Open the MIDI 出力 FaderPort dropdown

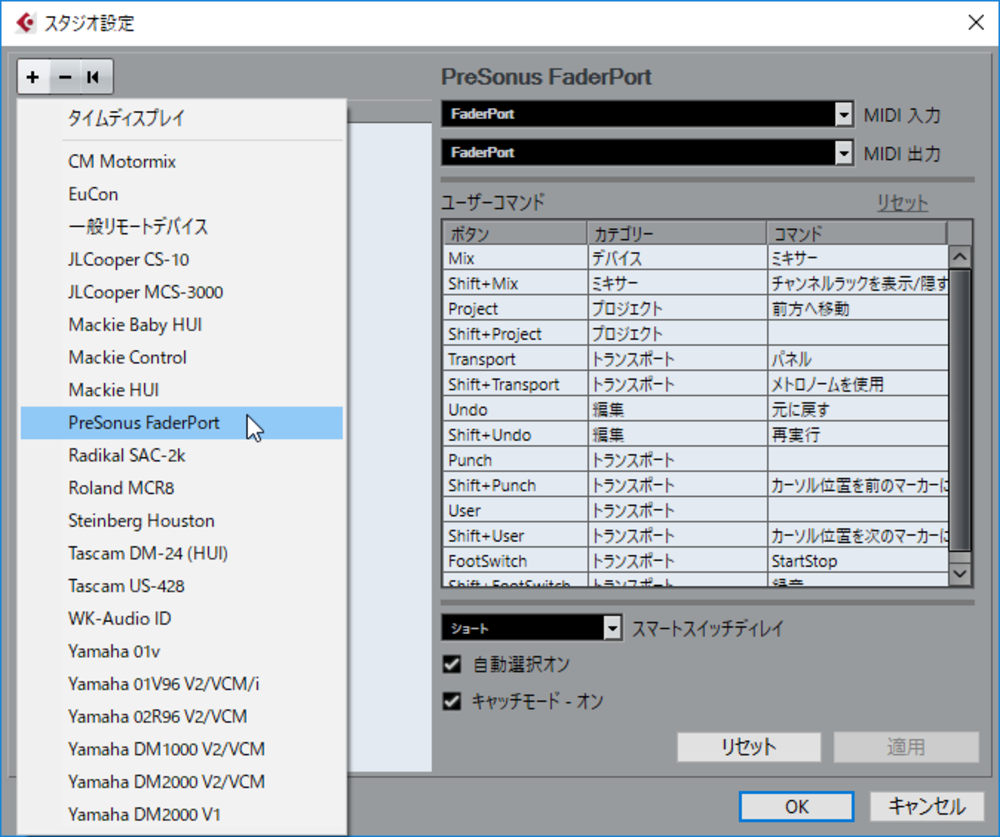(647, 152)
